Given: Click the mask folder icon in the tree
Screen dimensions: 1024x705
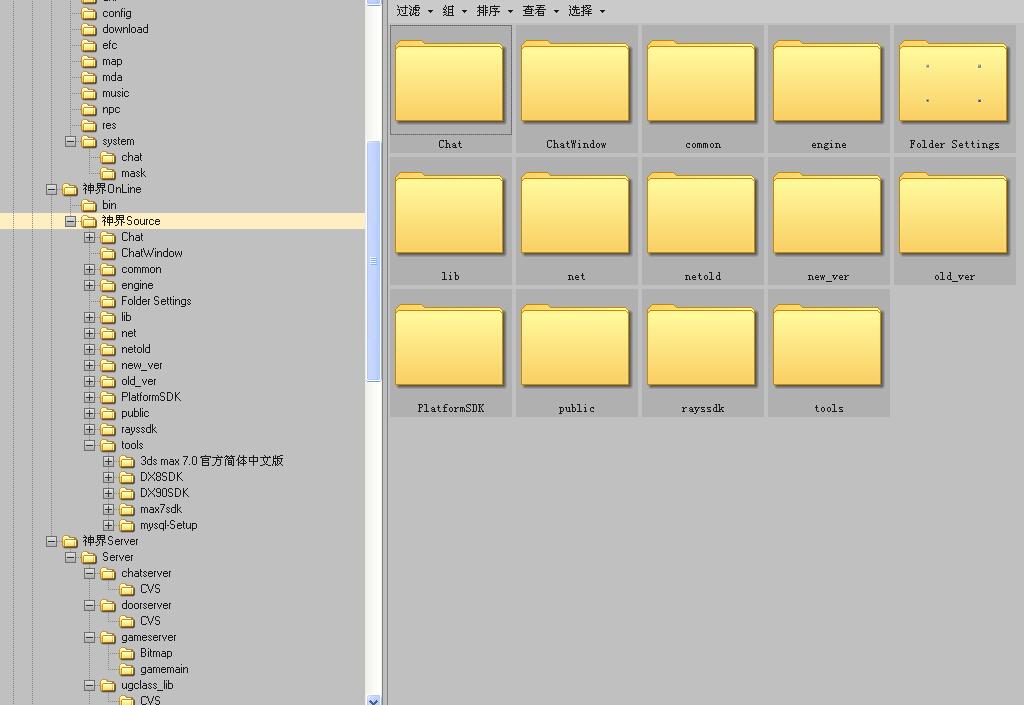Looking at the screenshot, I should [108, 173].
